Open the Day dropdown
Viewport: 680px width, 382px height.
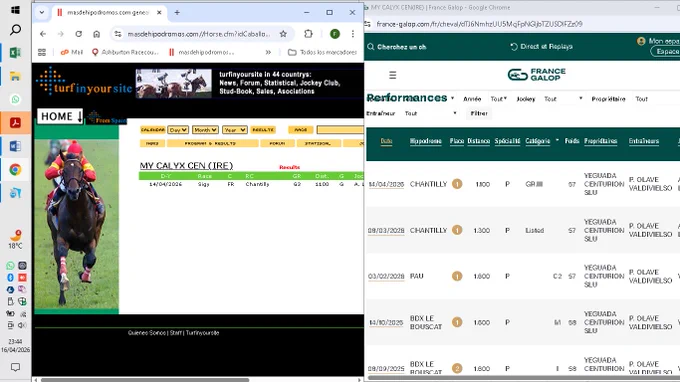pyautogui.click(x=178, y=130)
